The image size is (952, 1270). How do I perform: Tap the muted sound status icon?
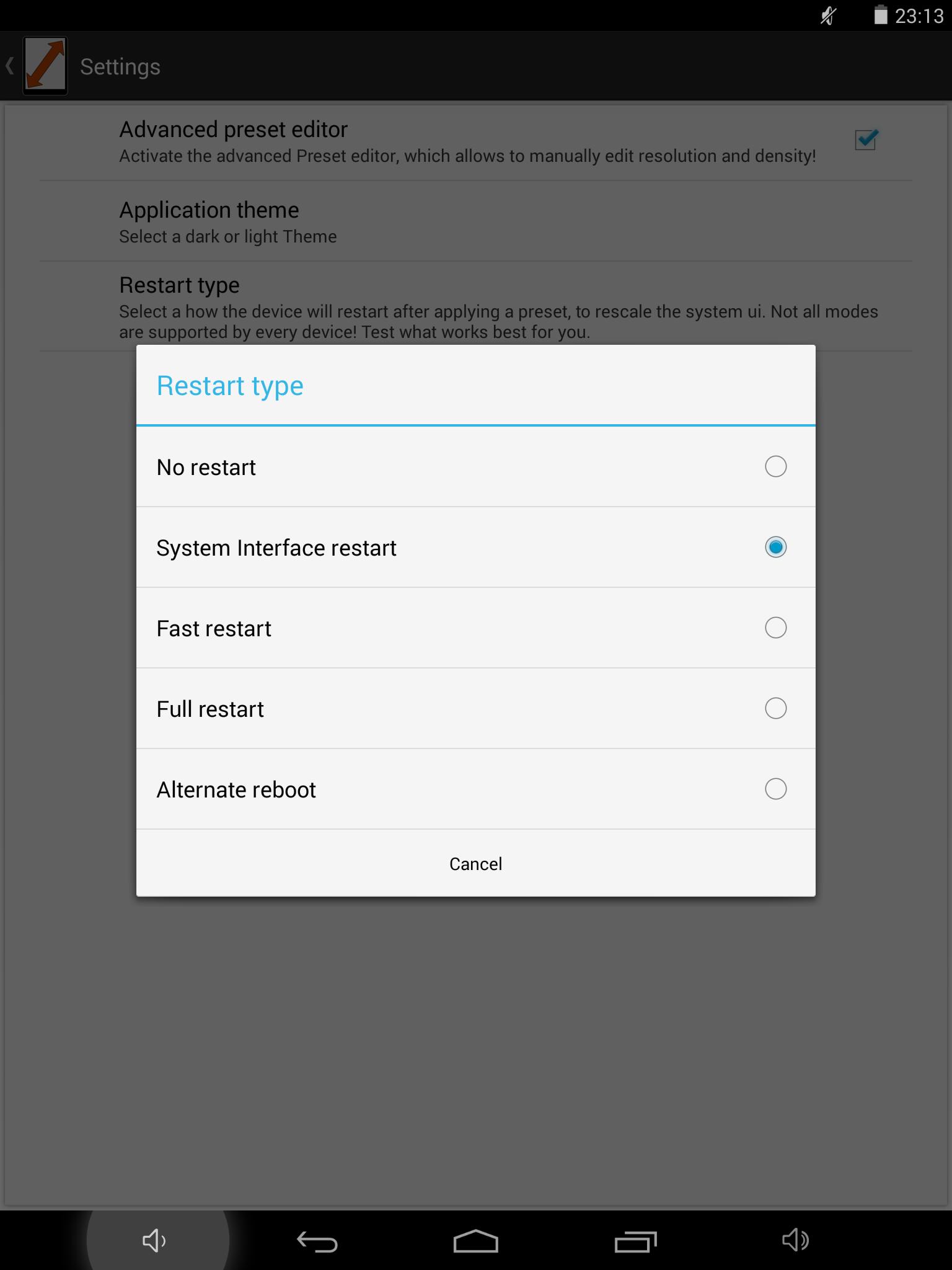coord(828,16)
